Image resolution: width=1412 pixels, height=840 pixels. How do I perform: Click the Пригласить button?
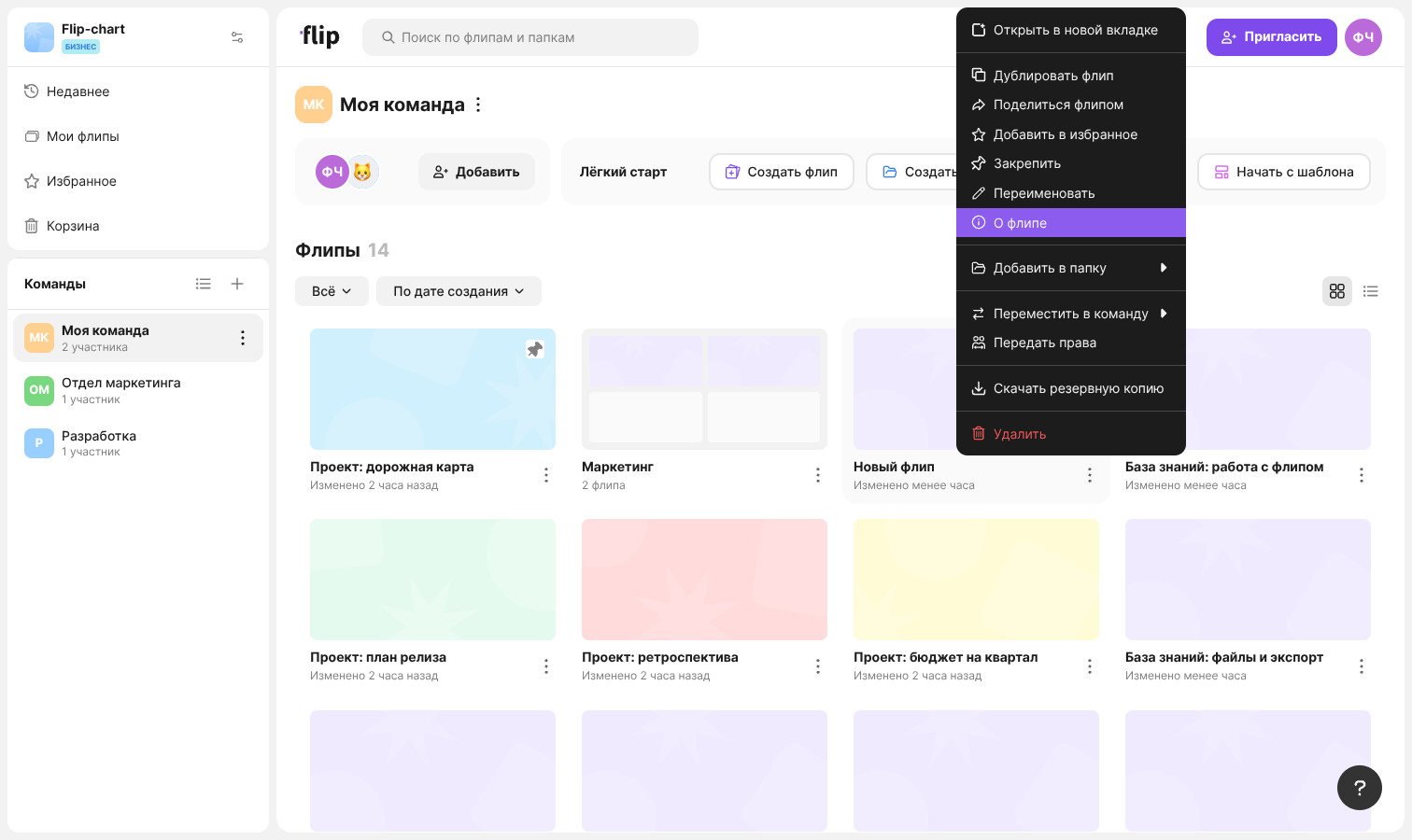(x=1272, y=37)
